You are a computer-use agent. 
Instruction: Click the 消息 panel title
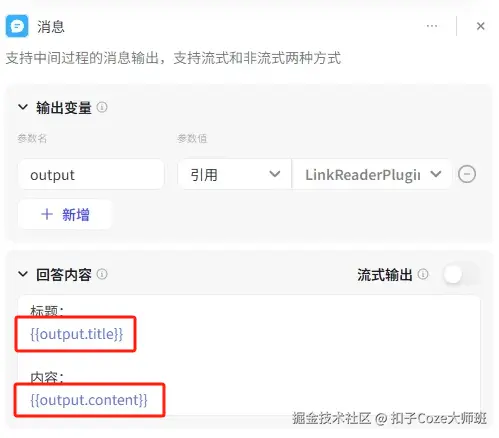coord(51,26)
